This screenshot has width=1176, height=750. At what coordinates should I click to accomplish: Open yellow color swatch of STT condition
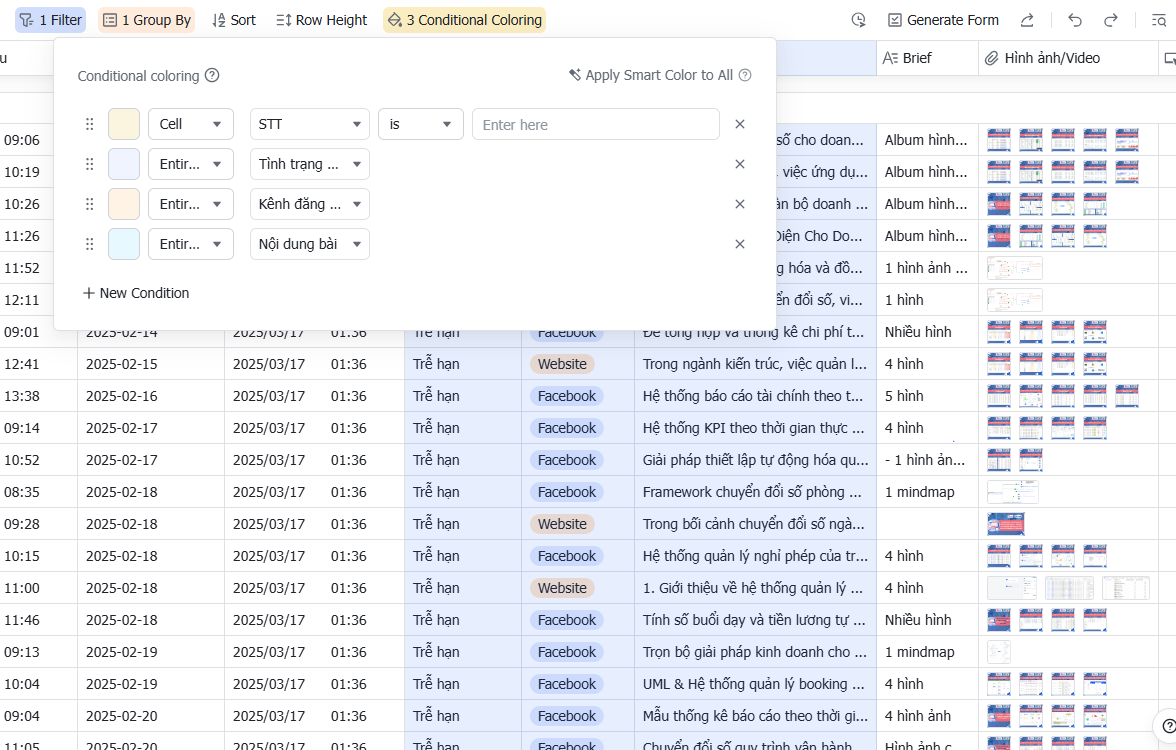(124, 124)
